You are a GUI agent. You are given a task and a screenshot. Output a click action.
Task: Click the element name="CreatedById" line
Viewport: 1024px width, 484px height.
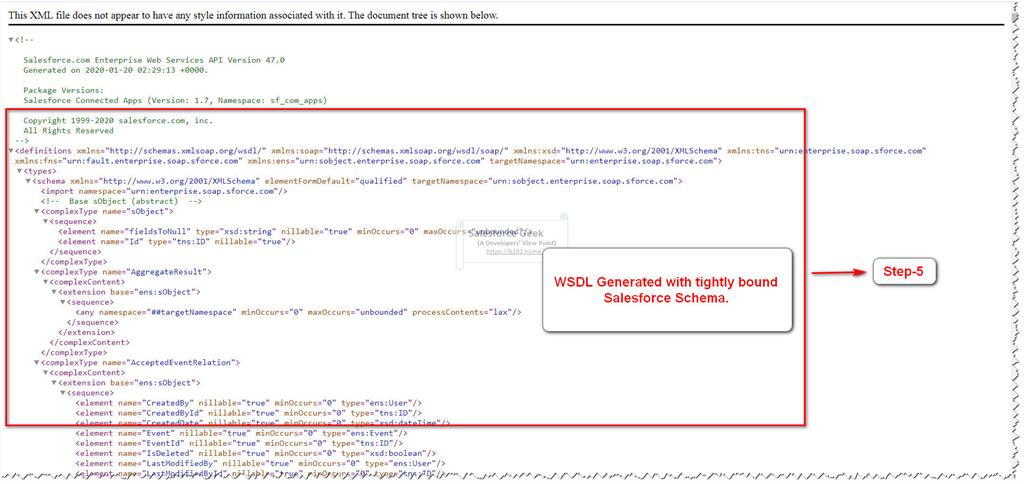pyautogui.click(x=249, y=413)
